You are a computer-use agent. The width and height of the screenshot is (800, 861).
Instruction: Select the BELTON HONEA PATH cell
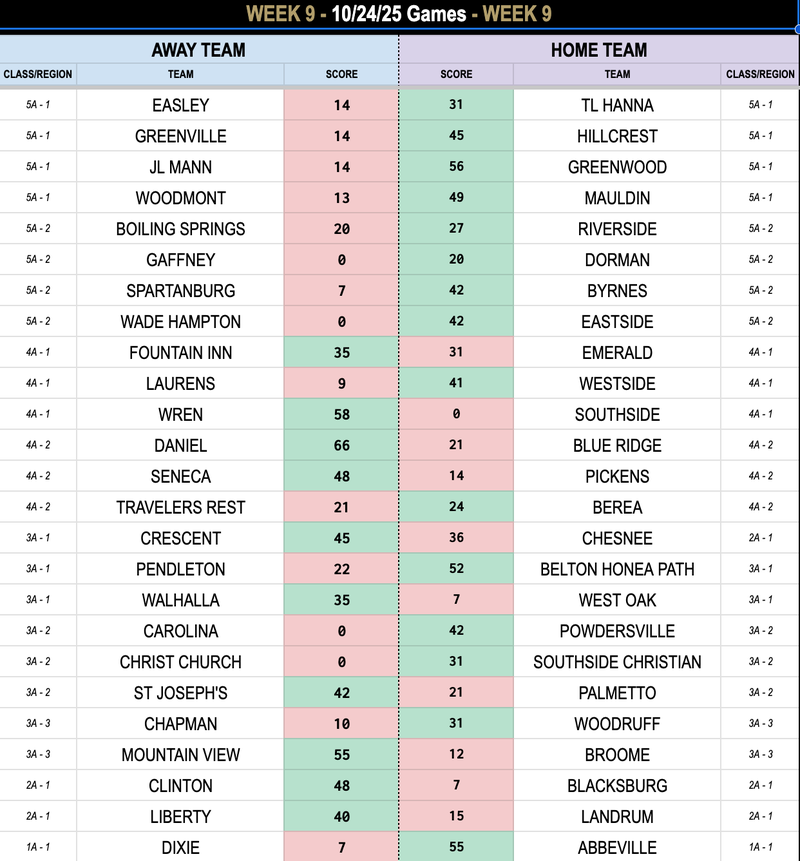pyautogui.click(x=617, y=570)
